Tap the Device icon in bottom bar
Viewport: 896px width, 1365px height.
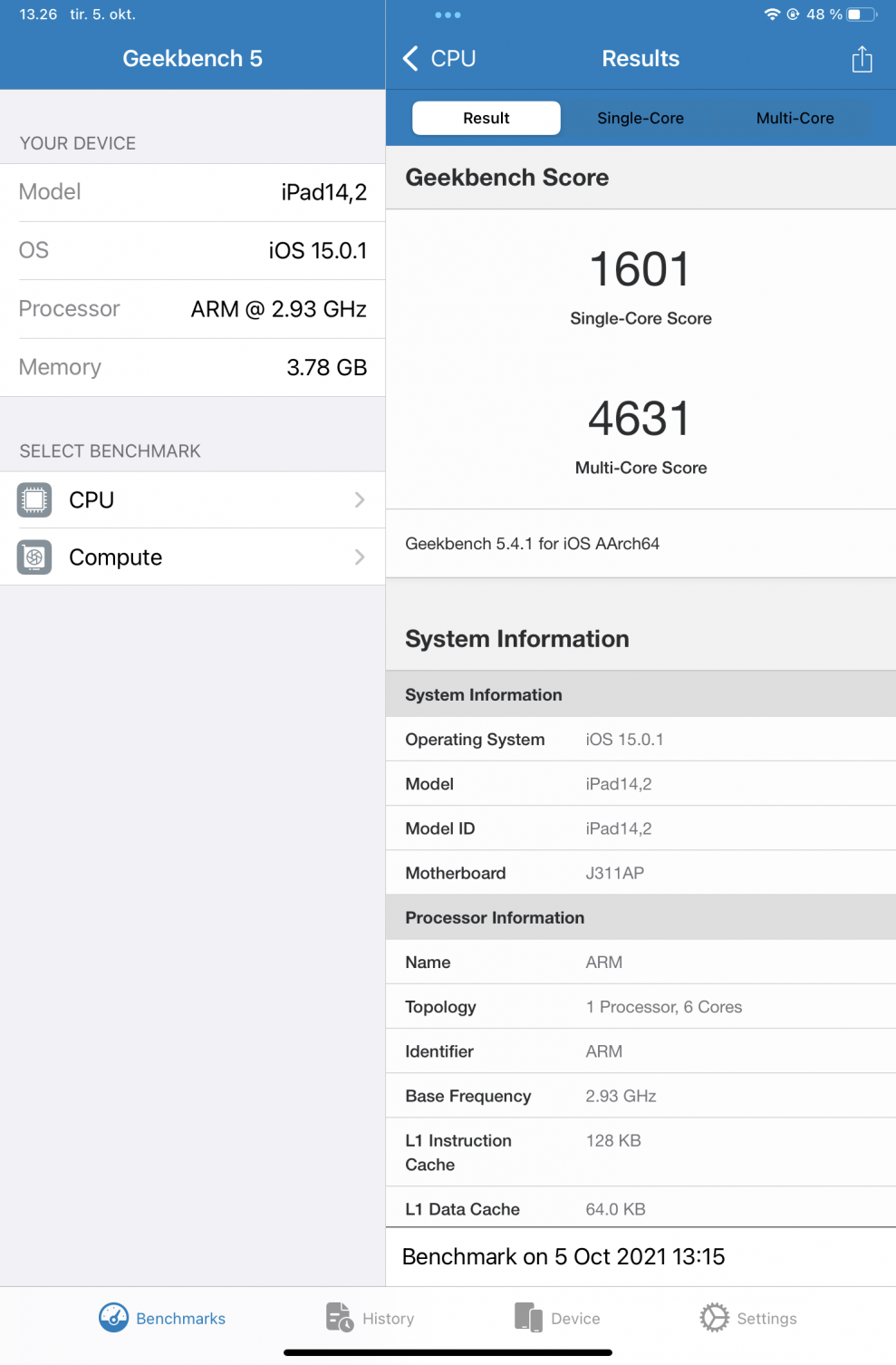click(x=527, y=1318)
